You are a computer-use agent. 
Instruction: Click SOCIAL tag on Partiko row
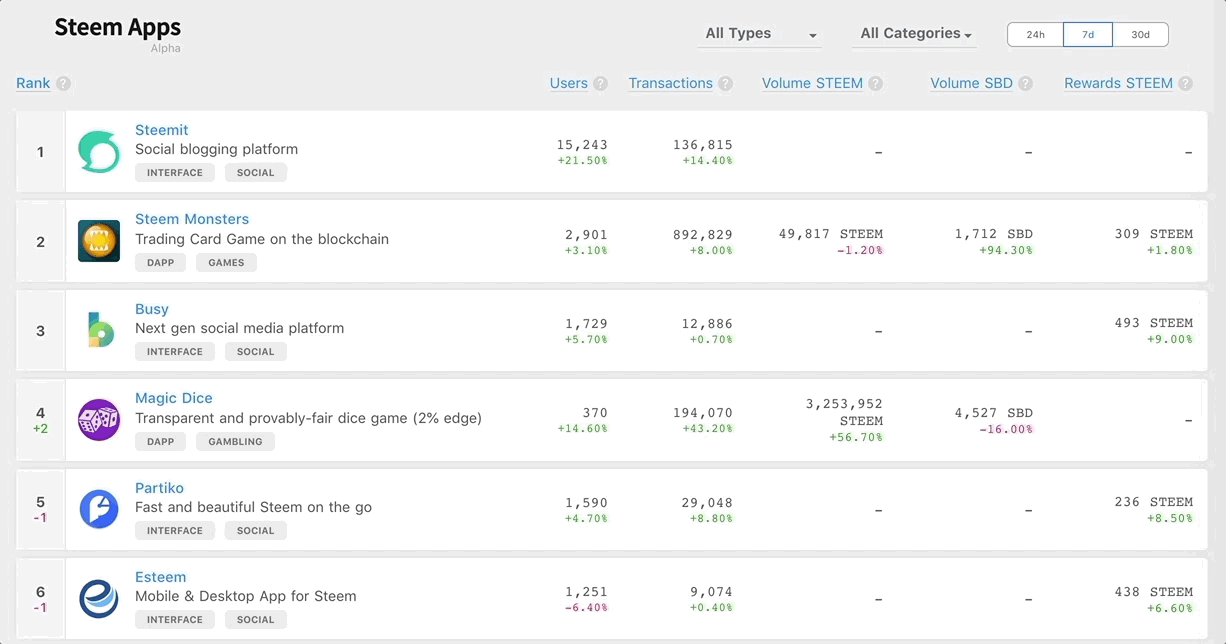[256, 531]
